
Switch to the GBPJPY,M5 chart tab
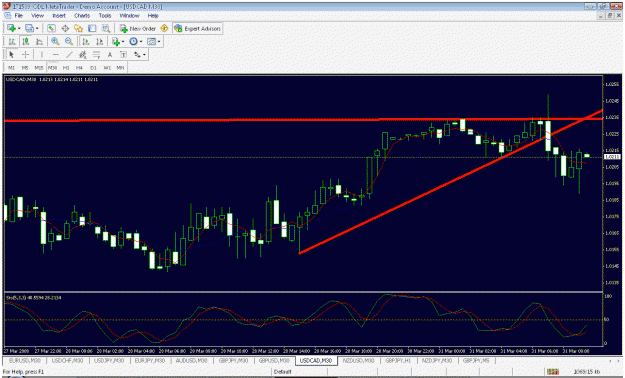476,360
